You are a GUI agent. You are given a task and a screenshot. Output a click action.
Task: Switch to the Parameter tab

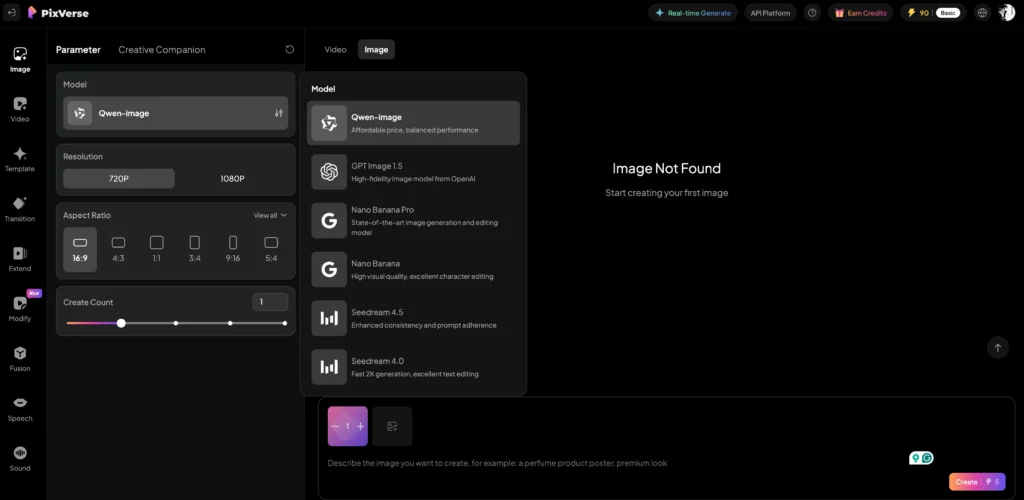pyautogui.click(x=78, y=50)
